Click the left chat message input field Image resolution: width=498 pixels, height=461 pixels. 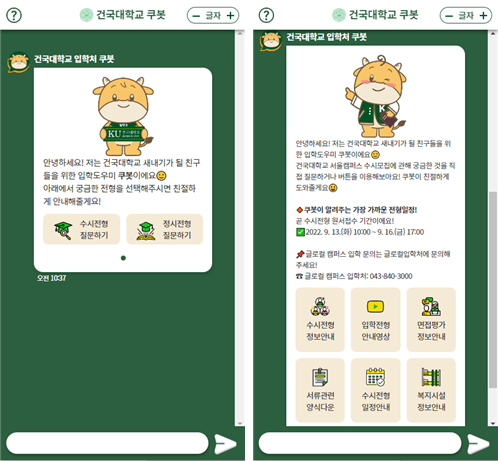107,443
